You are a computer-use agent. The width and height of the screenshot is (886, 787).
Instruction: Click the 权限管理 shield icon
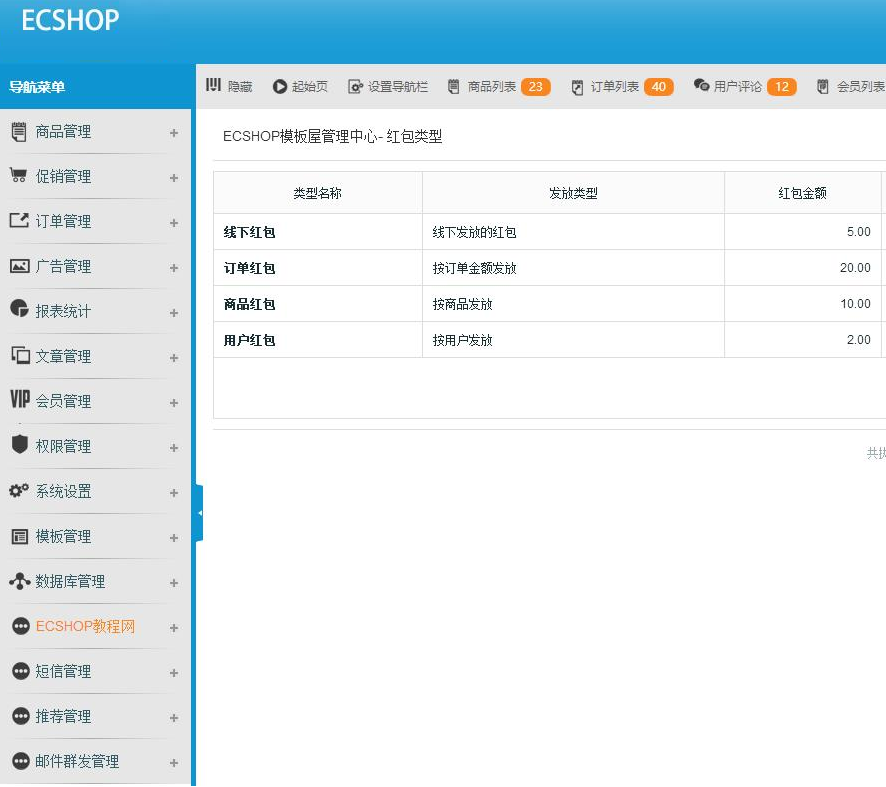pyautogui.click(x=20, y=444)
